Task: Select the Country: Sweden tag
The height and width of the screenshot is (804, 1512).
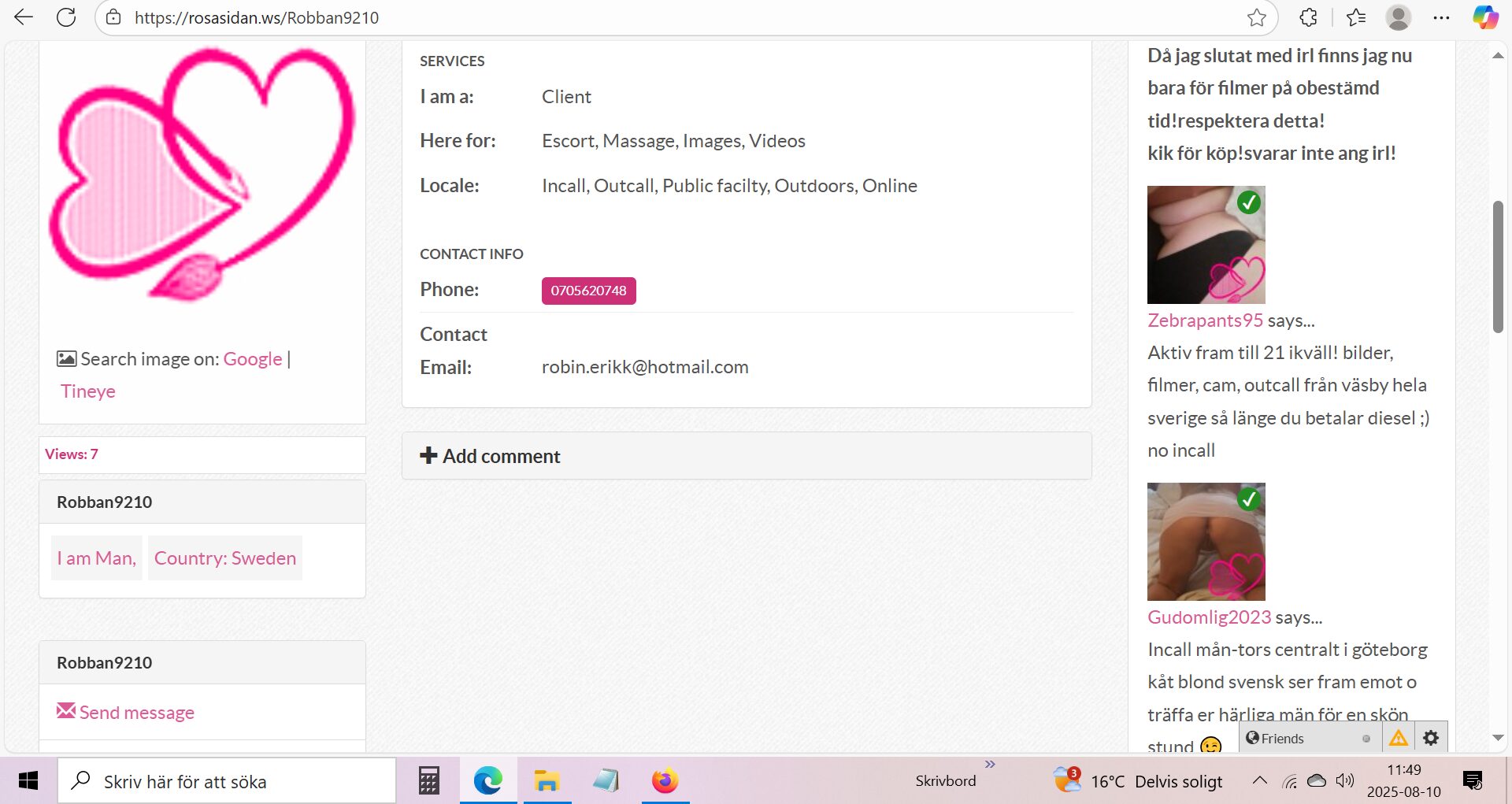Action: (x=225, y=558)
